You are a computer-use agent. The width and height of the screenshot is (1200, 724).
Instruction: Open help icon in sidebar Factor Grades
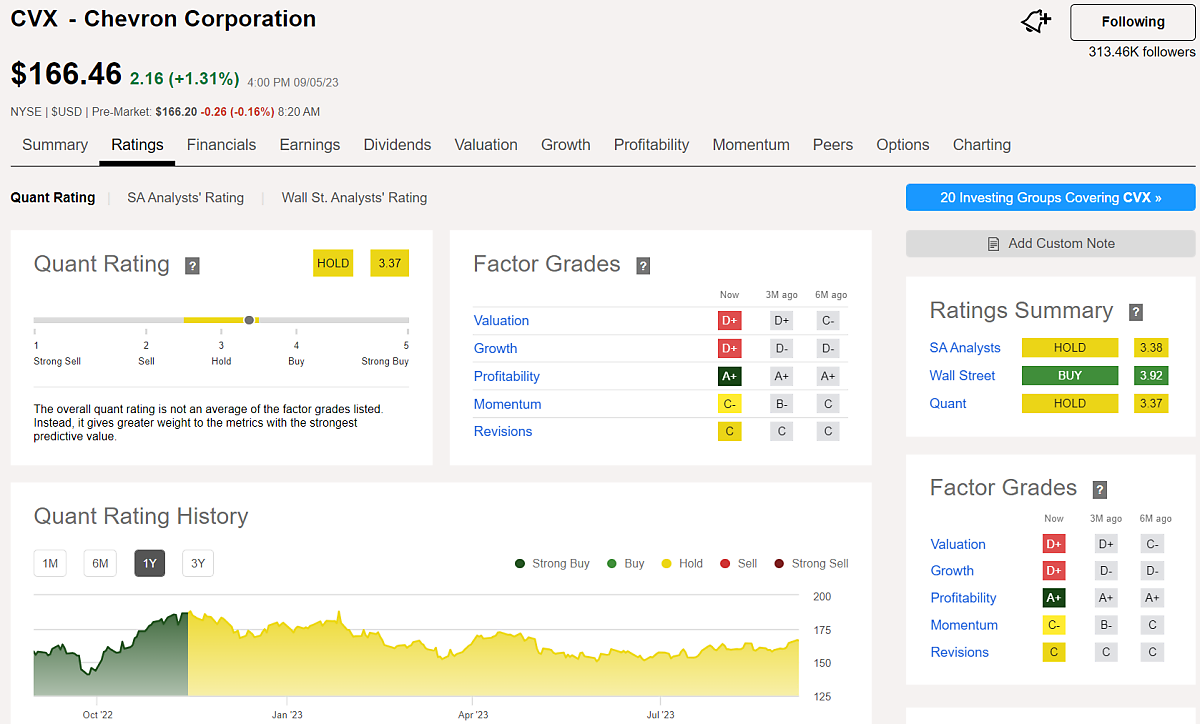(1100, 490)
